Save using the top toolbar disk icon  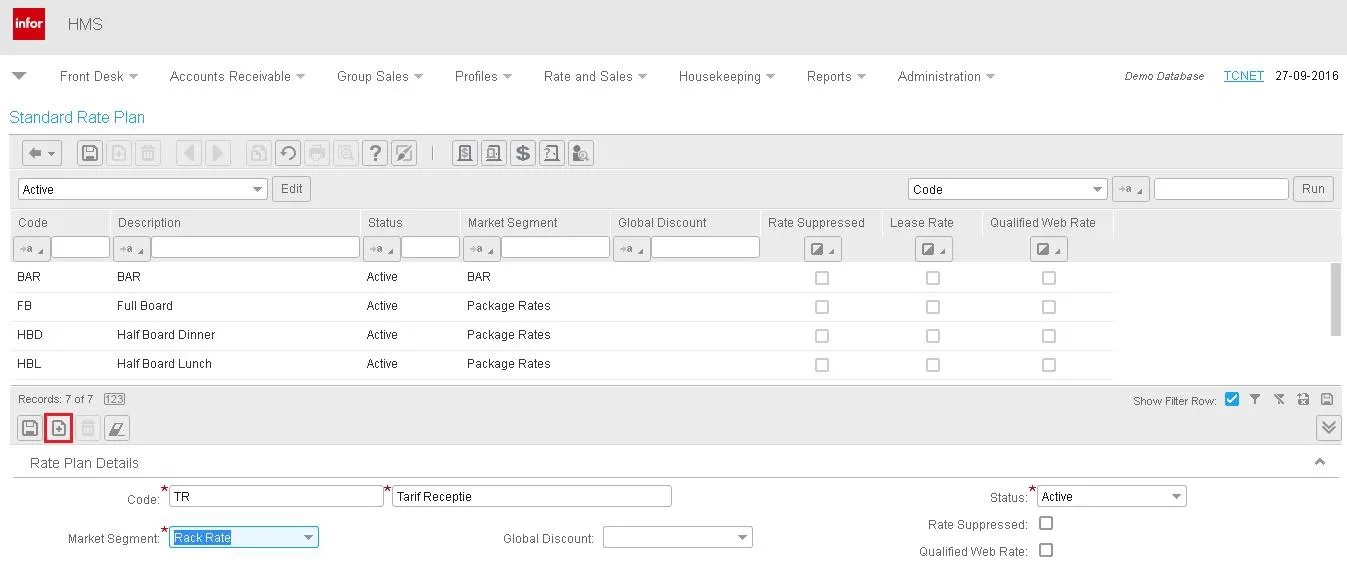coord(90,153)
